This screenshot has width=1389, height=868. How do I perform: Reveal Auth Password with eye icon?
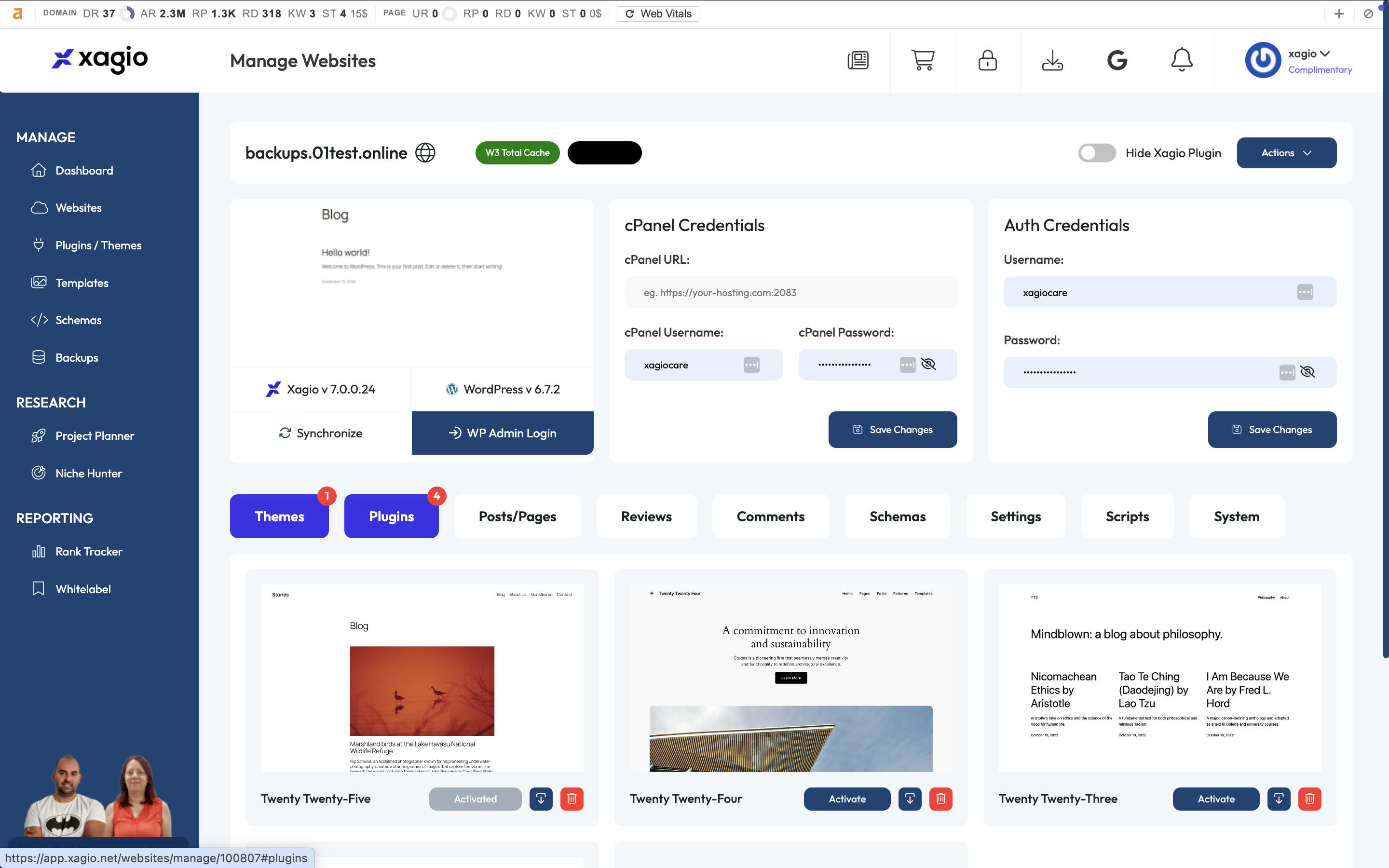[x=1307, y=372]
